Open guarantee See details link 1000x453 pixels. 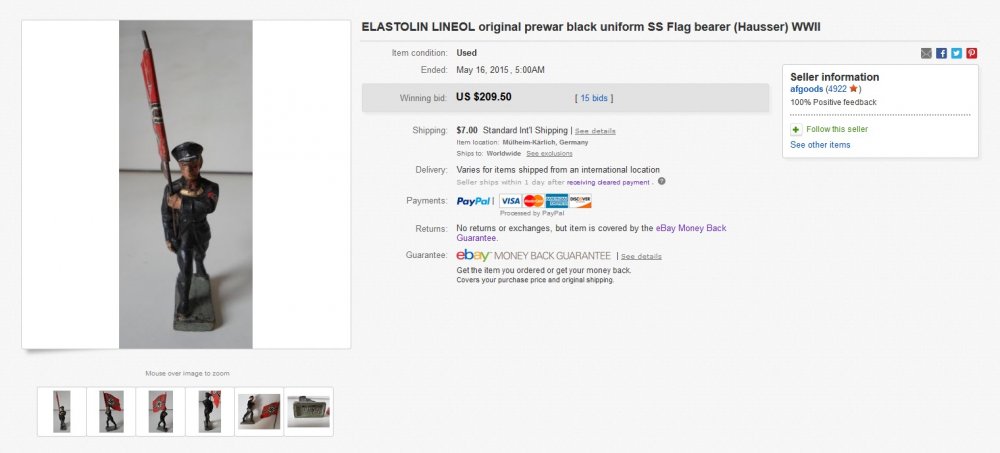pos(641,257)
